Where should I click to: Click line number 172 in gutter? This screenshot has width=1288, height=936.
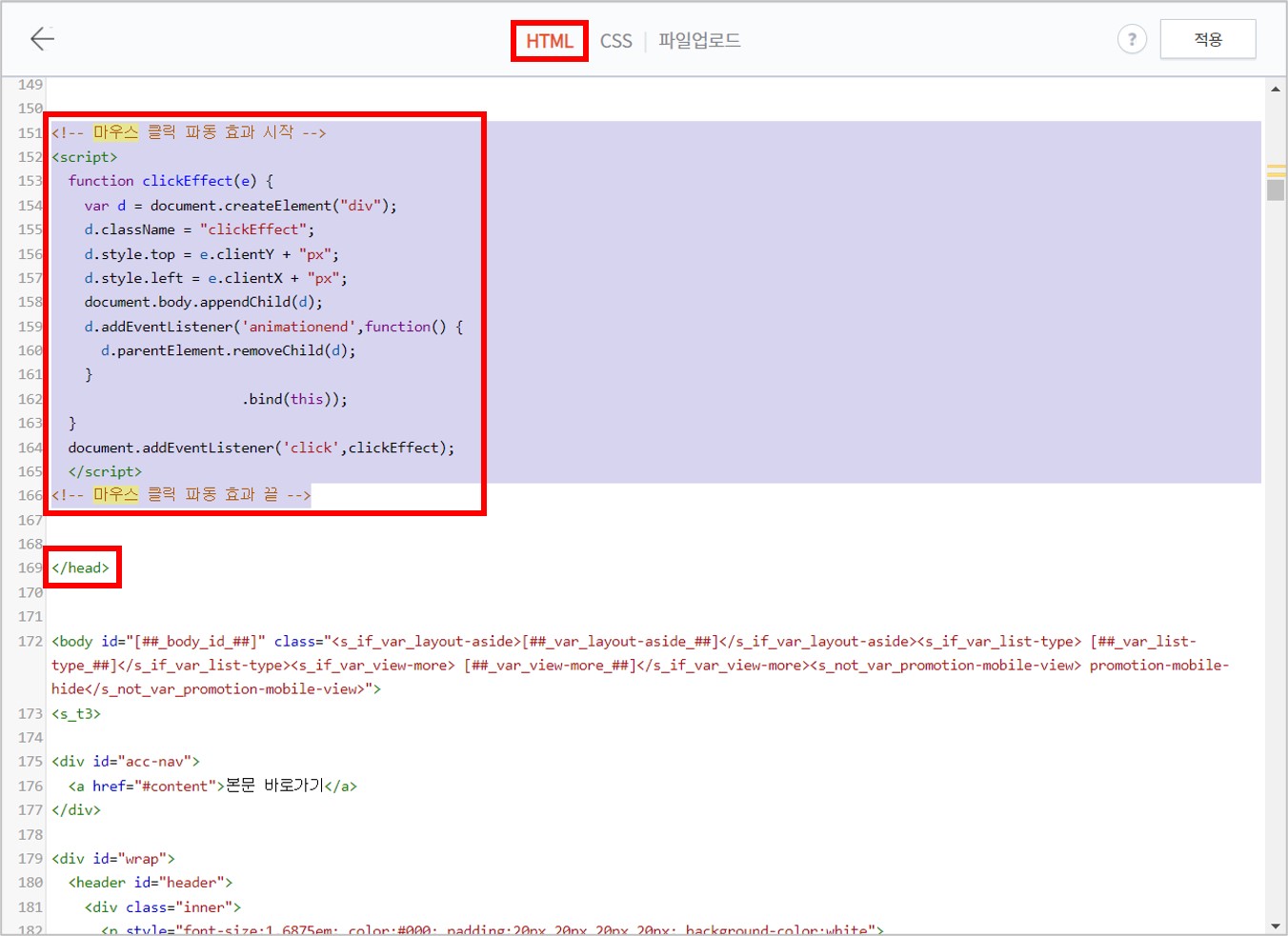click(x=30, y=642)
